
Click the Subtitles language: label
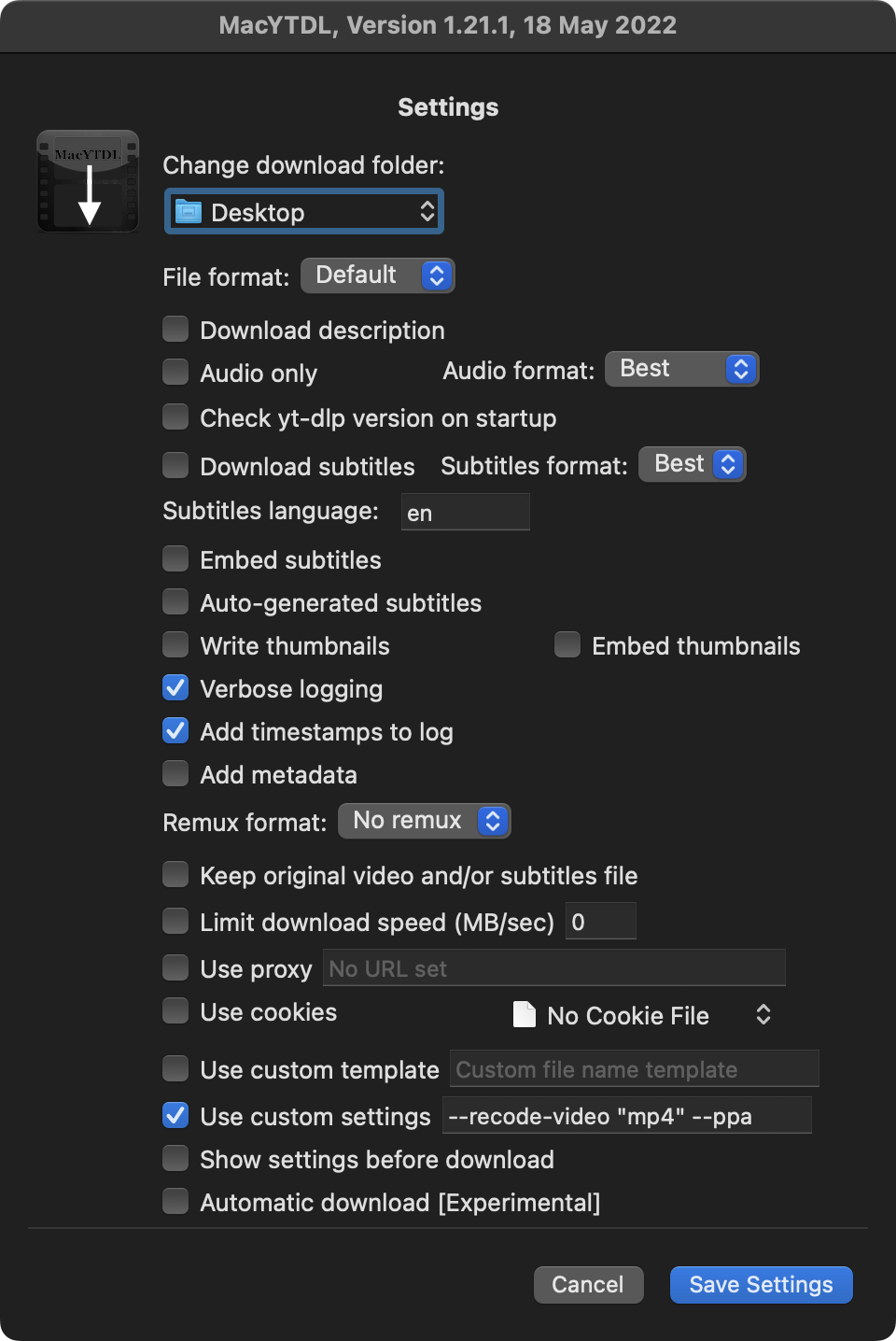pos(271,511)
